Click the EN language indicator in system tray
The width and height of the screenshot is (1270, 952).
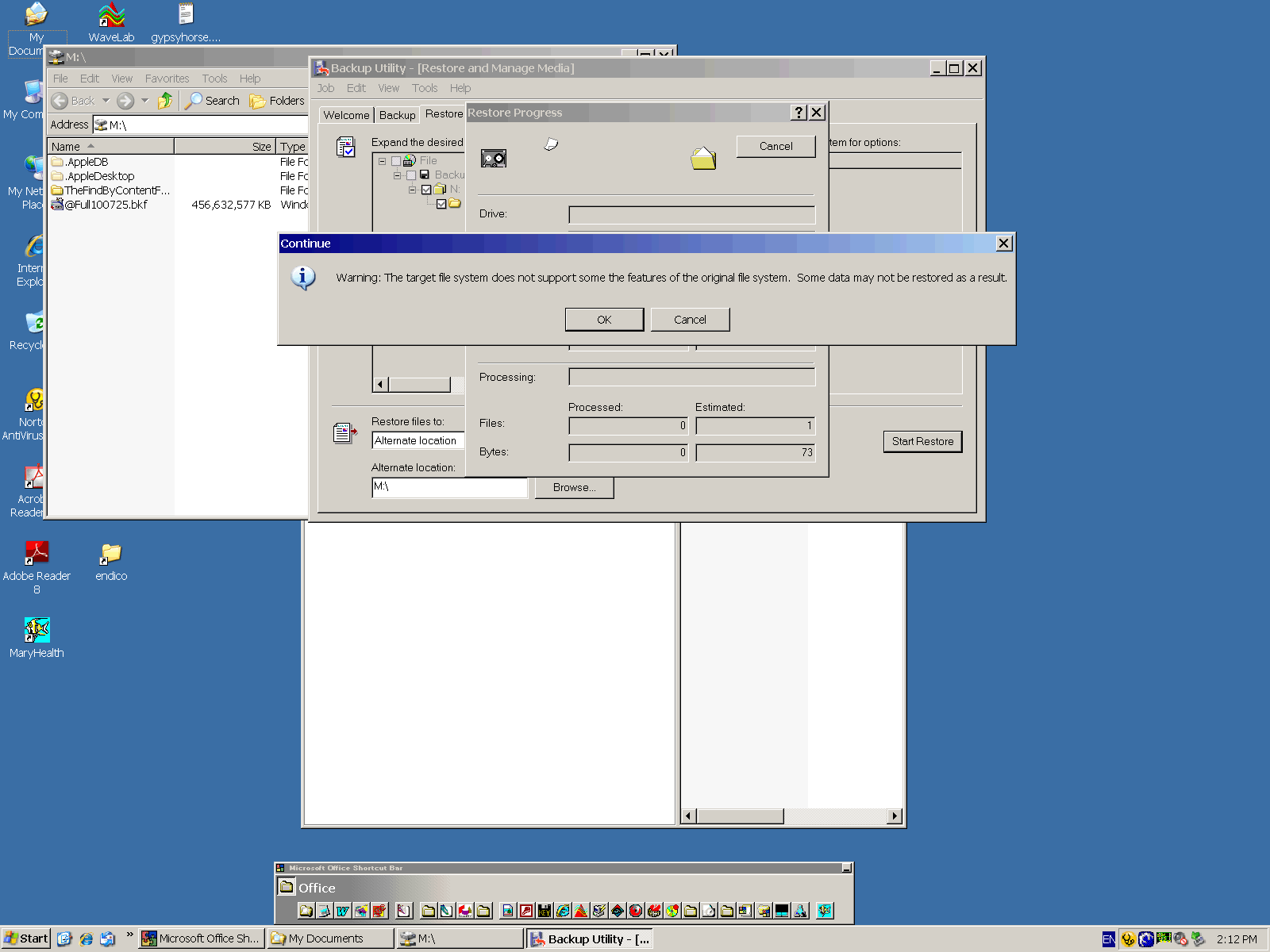click(1109, 939)
